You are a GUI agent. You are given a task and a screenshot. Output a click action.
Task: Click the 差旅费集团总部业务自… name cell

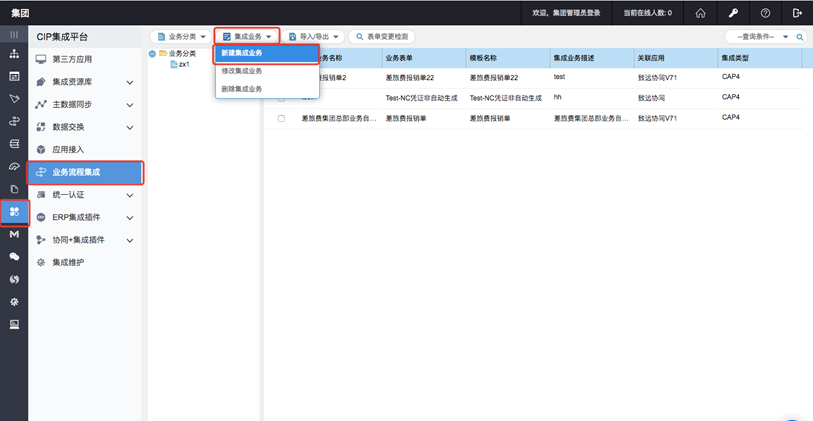[x=339, y=119]
